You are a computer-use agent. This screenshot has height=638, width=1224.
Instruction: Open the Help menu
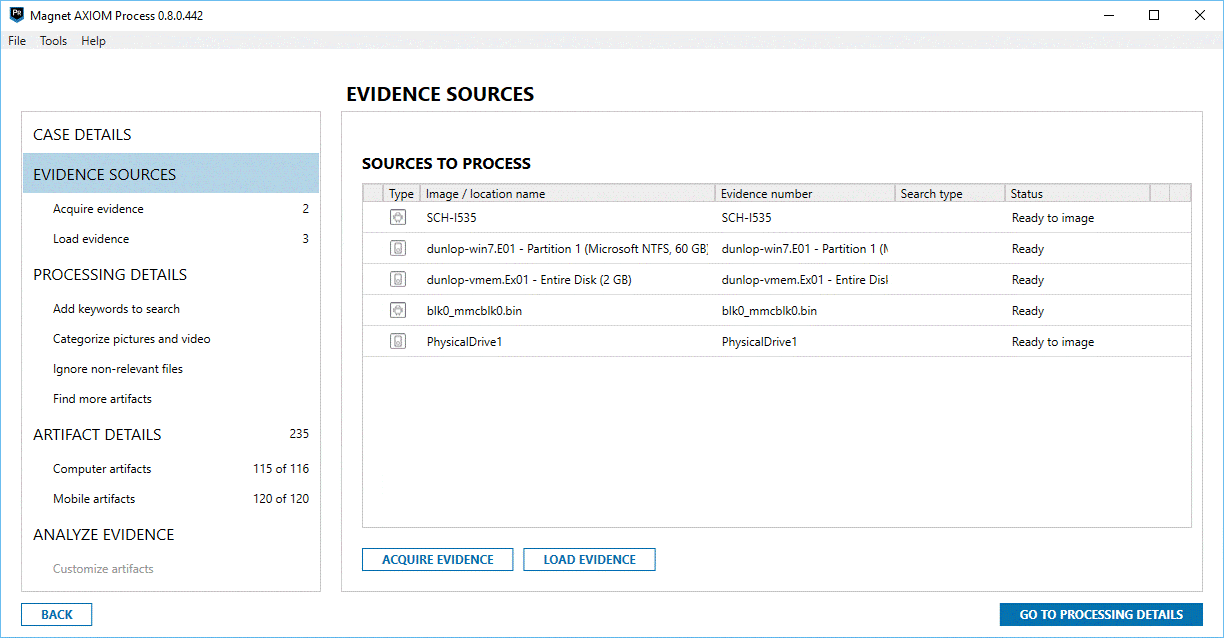pos(94,41)
